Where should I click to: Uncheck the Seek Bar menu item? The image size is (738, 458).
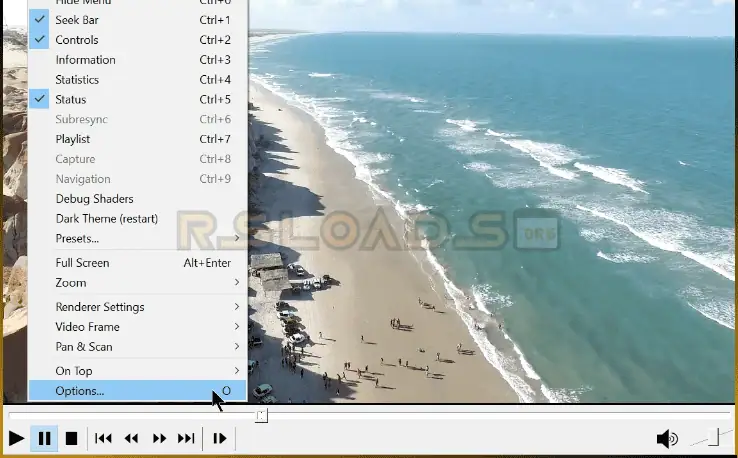click(x=137, y=20)
